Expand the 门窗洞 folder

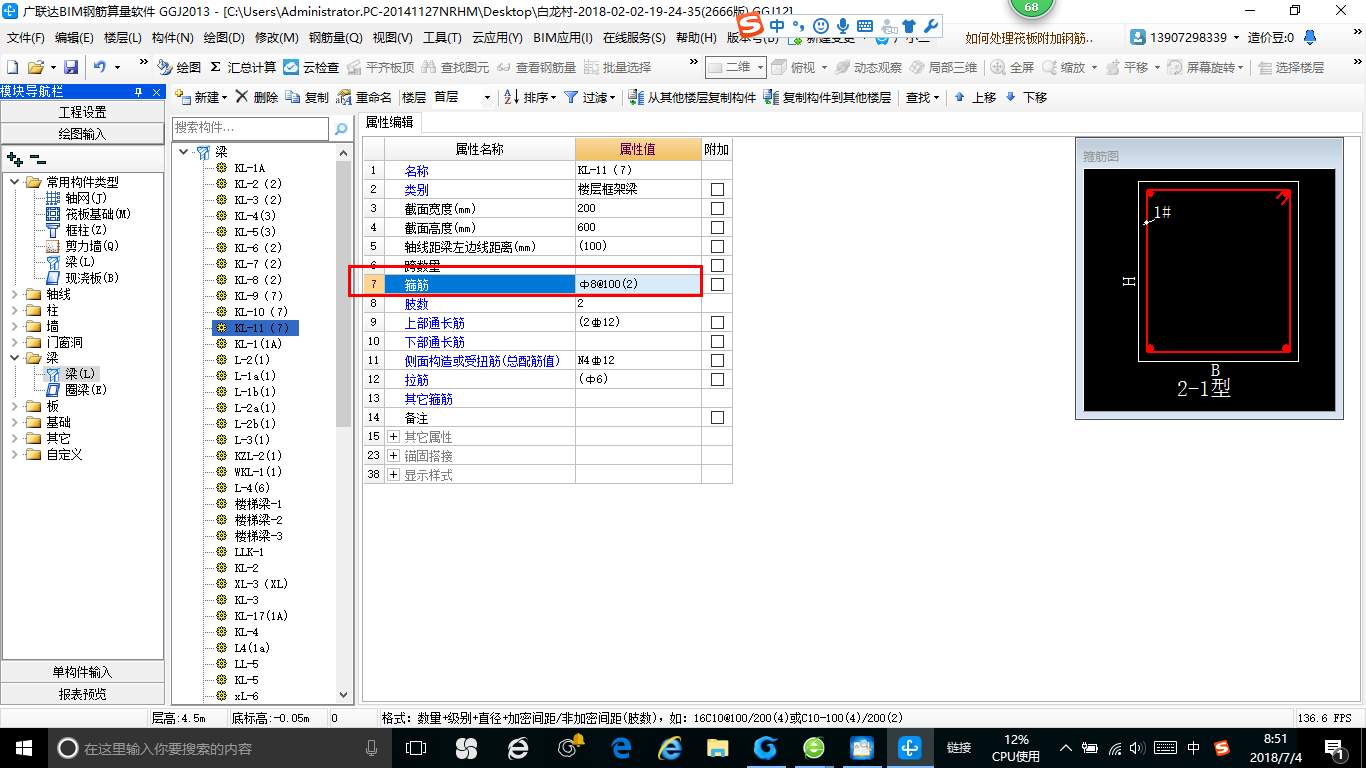(x=14, y=342)
